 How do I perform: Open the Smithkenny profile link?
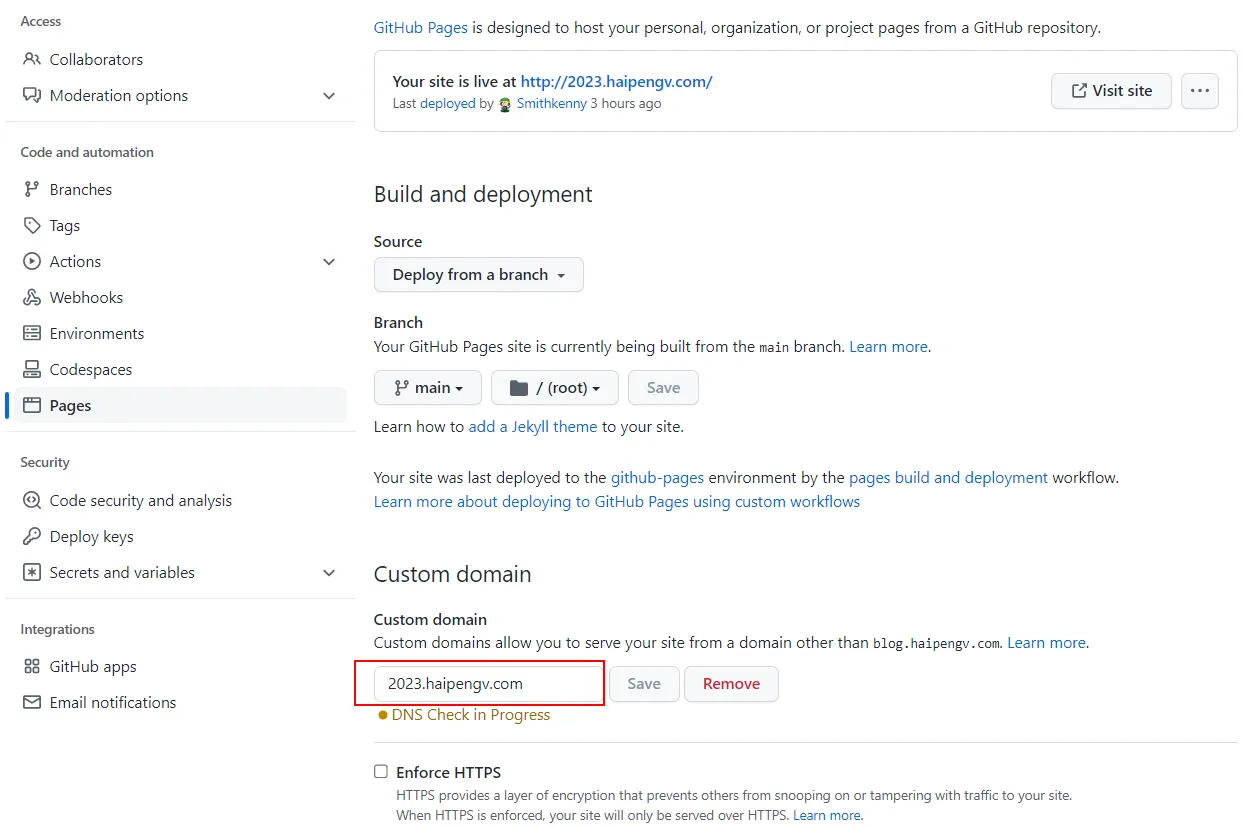(x=551, y=103)
